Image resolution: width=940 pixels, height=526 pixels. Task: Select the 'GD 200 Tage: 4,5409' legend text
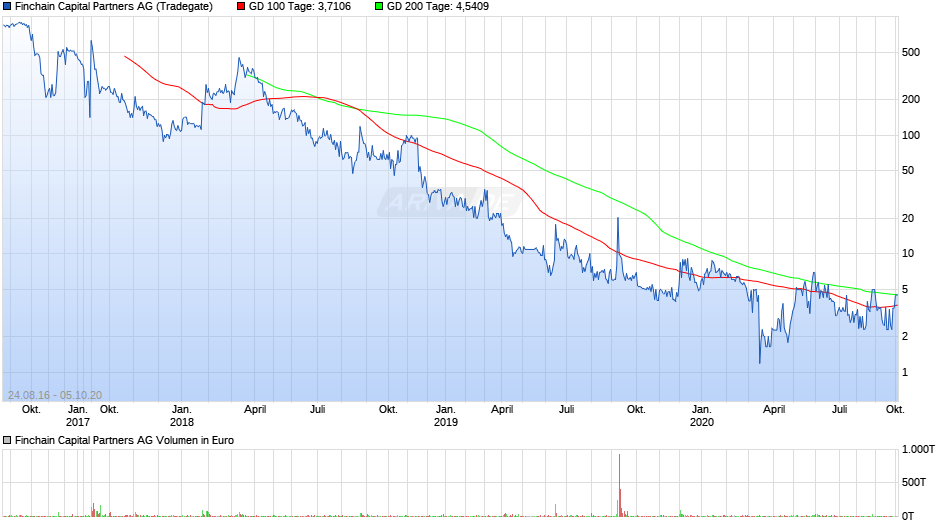coord(438,7)
